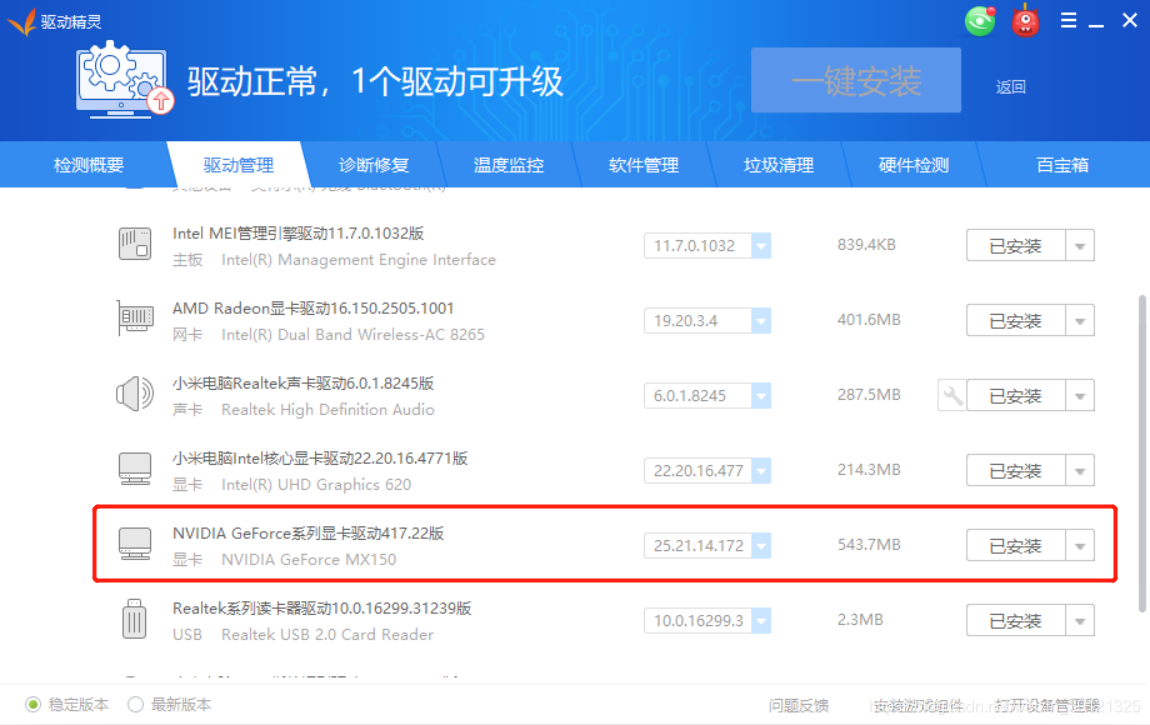Open the red robot mascot icon
Image resolution: width=1150 pixels, height=725 pixels.
[x=1025, y=21]
